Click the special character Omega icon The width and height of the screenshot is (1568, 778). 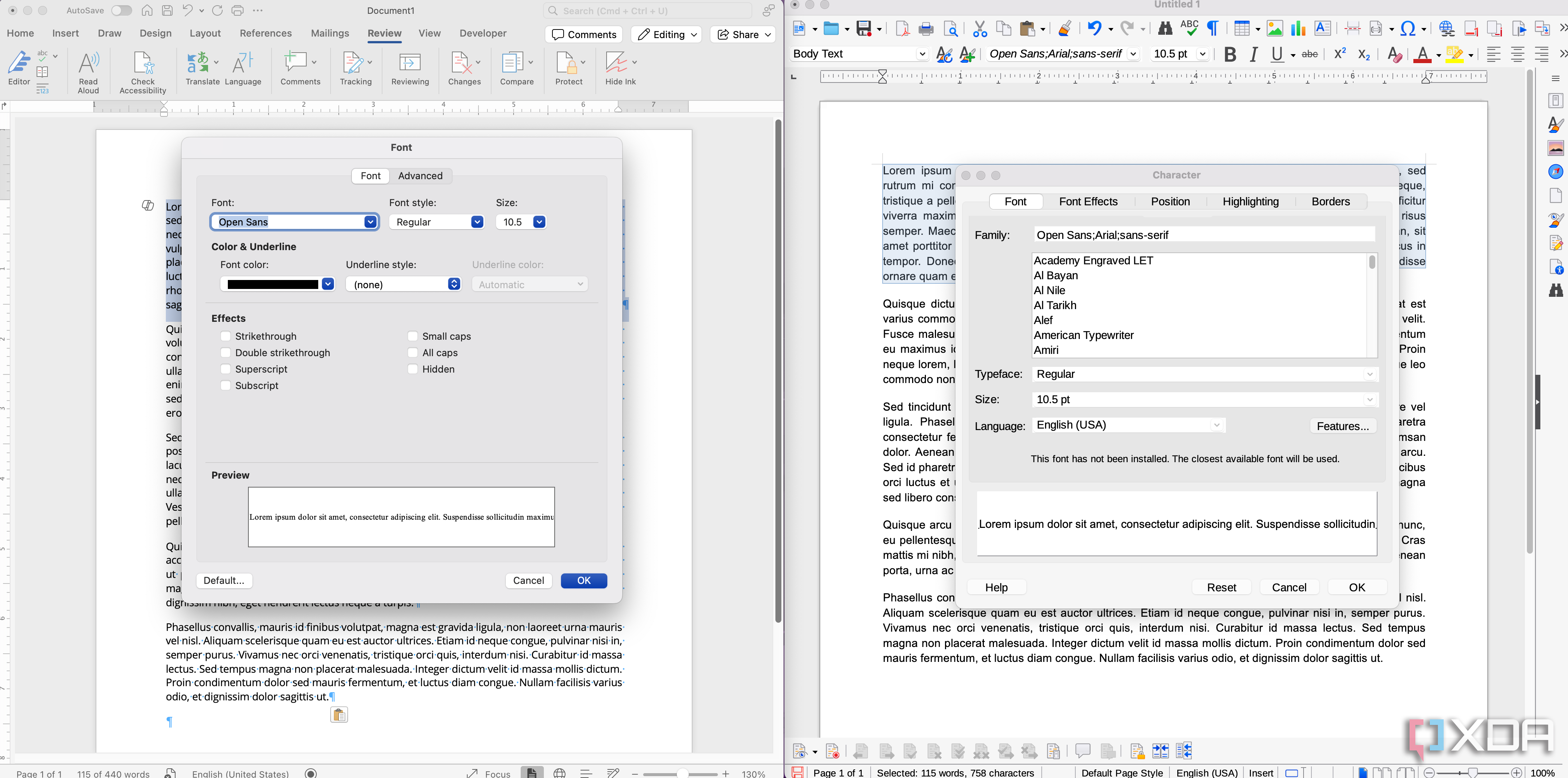point(1407,28)
